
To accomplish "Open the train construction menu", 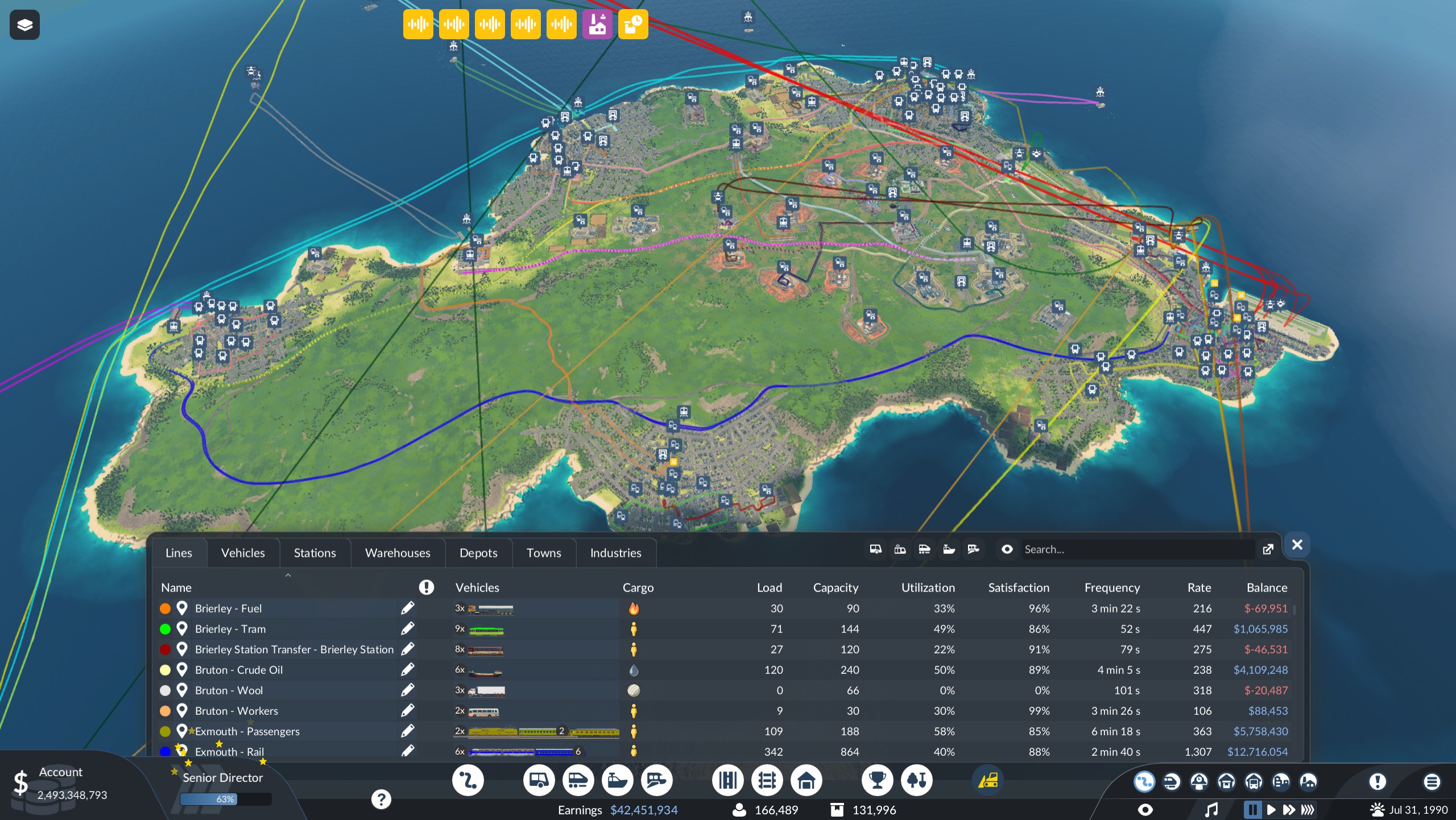I will [x=578, y=780].
